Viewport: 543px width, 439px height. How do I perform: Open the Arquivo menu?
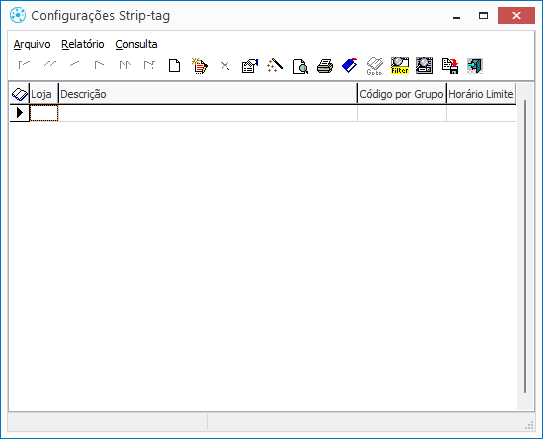pyautogui.click(x=32, y=44)
